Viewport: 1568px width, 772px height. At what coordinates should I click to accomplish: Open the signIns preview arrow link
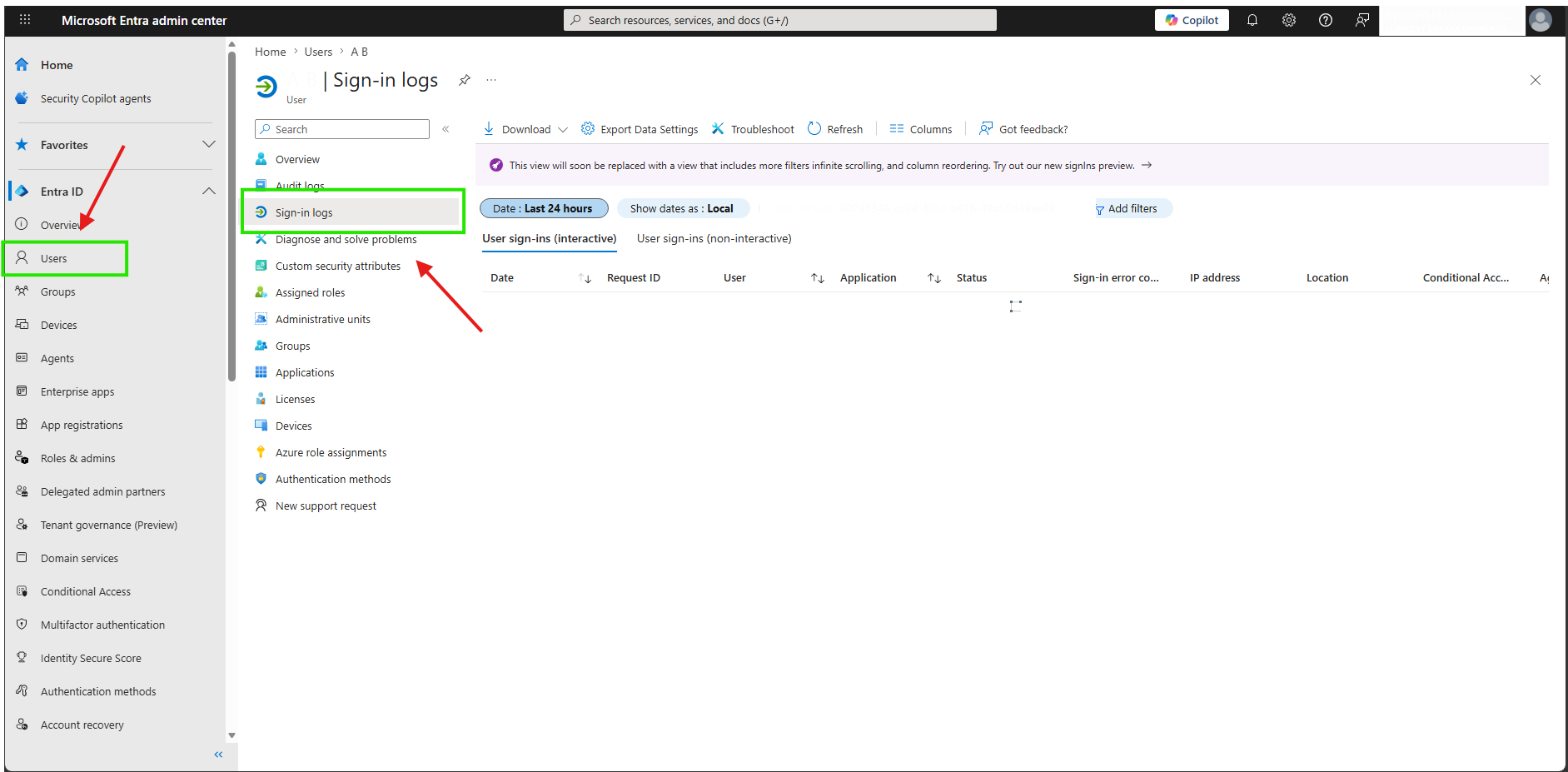pyautogui.click(x=1147, y=165)
